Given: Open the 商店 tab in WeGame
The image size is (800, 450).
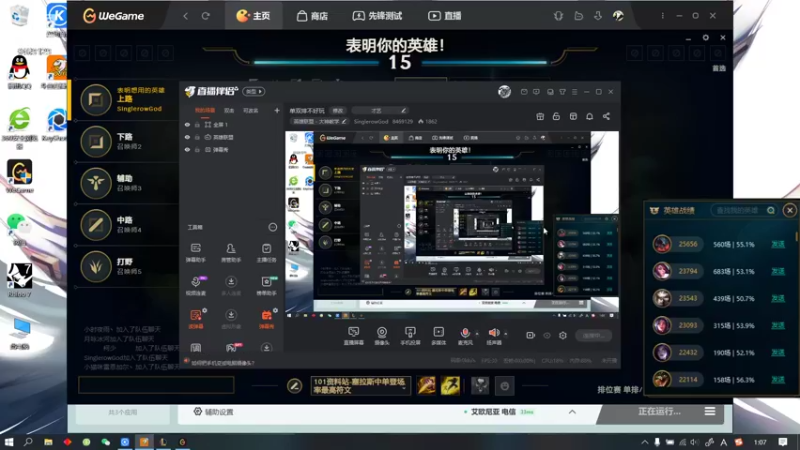Looking at the screenshot, I should coord(312,16).
